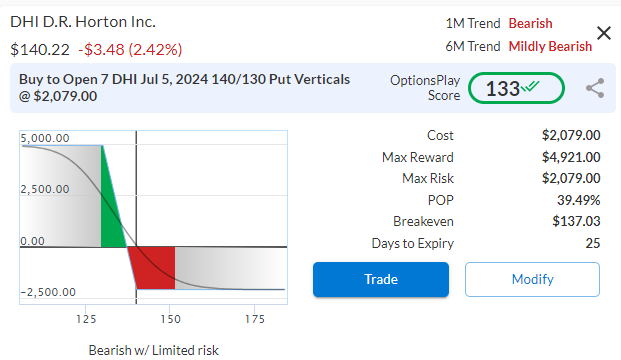Close the DHI trade idea panel
Image resolution: width=621 pixels, height=360 pixels.
pyautogui.click(x=604, y=33)
